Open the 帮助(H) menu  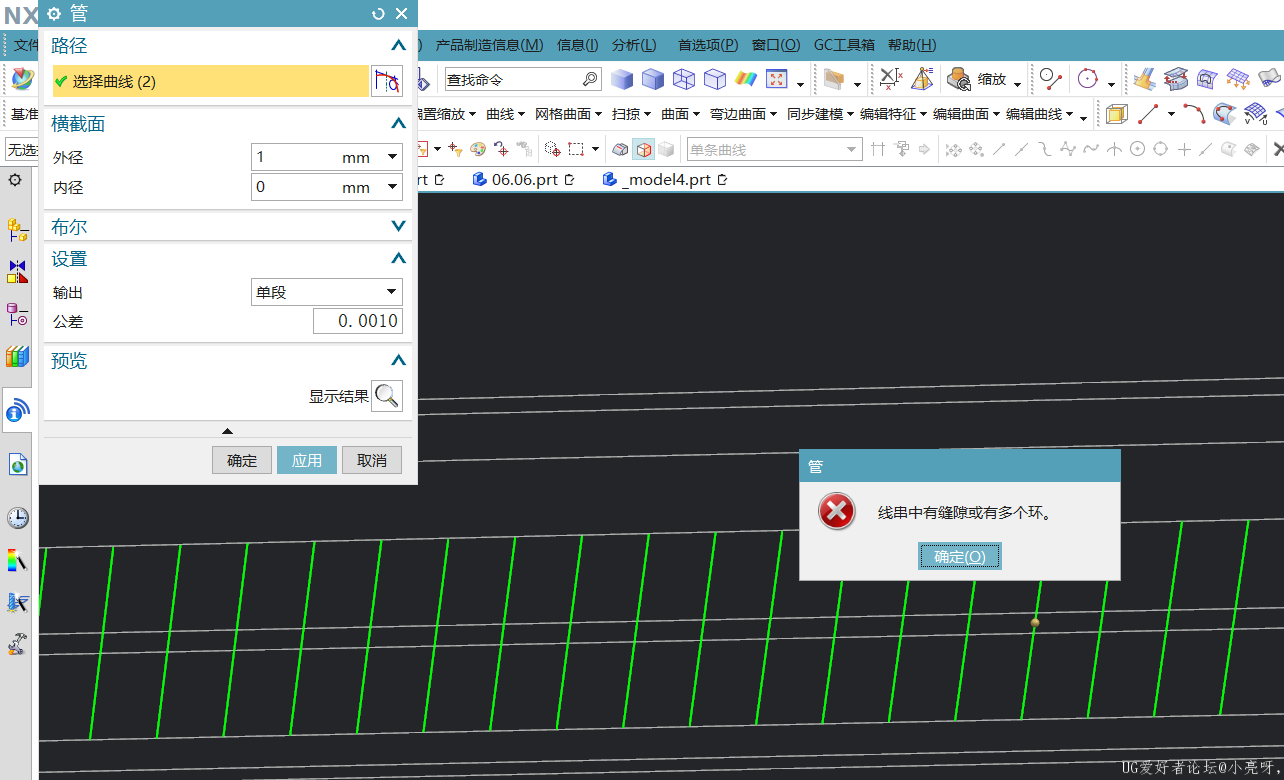tap(912, 45)
